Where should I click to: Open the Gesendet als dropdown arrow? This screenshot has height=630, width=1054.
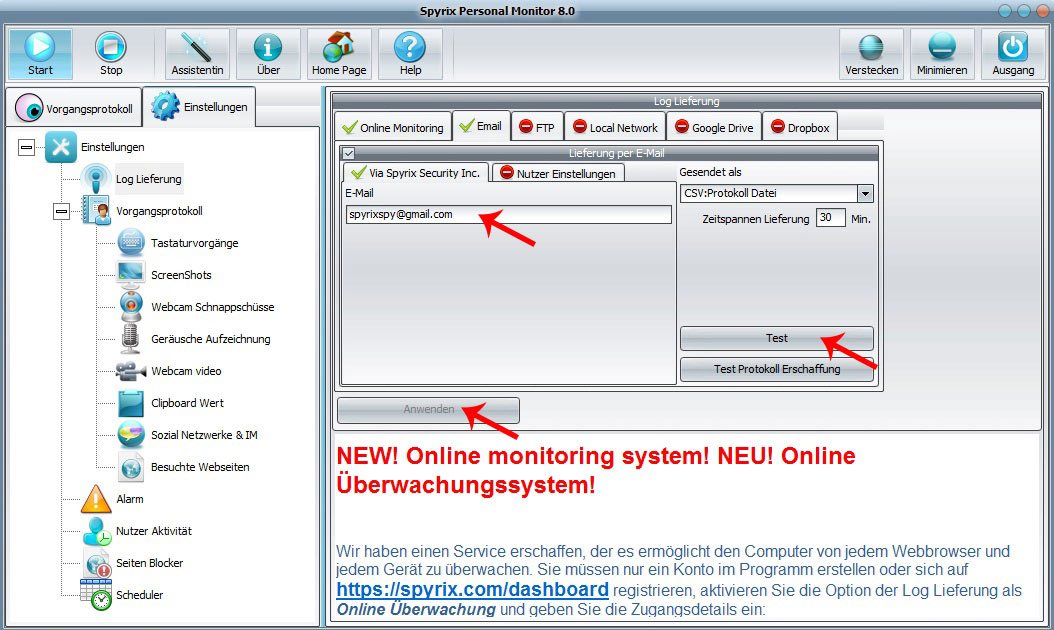click(x=865, y=194)
